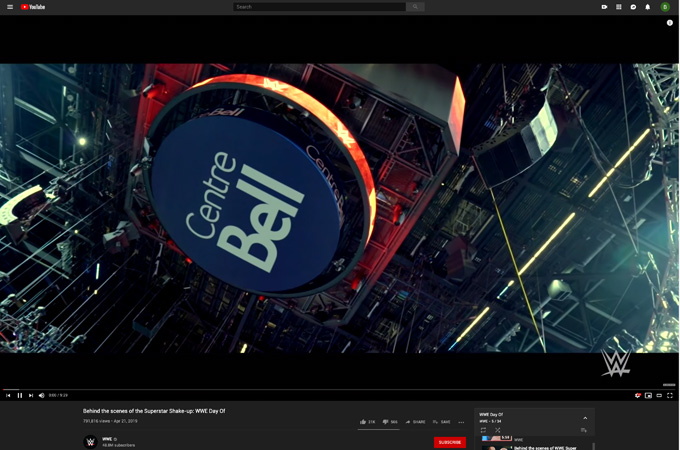Select playlist thumbnail with 5:58 duration

[497, 438]
